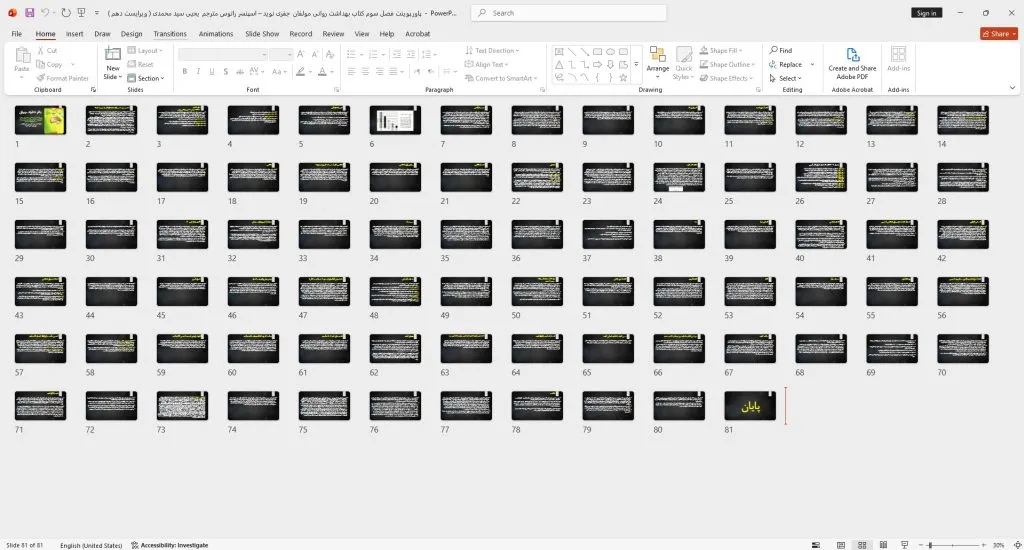Switch to the Slide Show tab

[262, 33]
